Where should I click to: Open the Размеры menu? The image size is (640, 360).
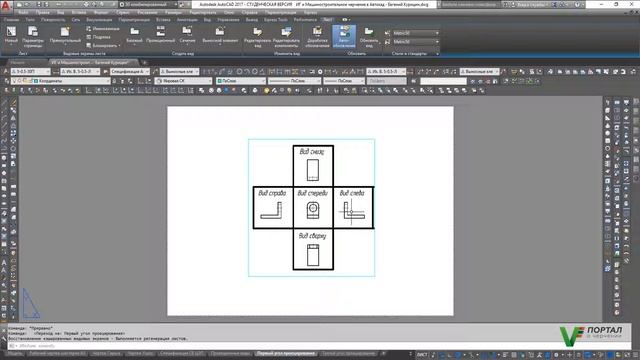(x=174, y=13)
